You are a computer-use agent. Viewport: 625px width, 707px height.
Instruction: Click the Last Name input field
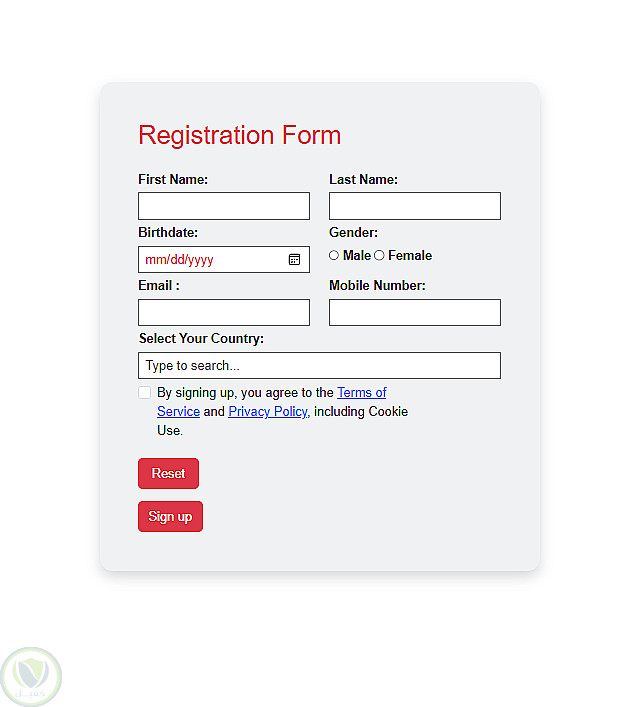pyautogui.click(x=414, y=206)
